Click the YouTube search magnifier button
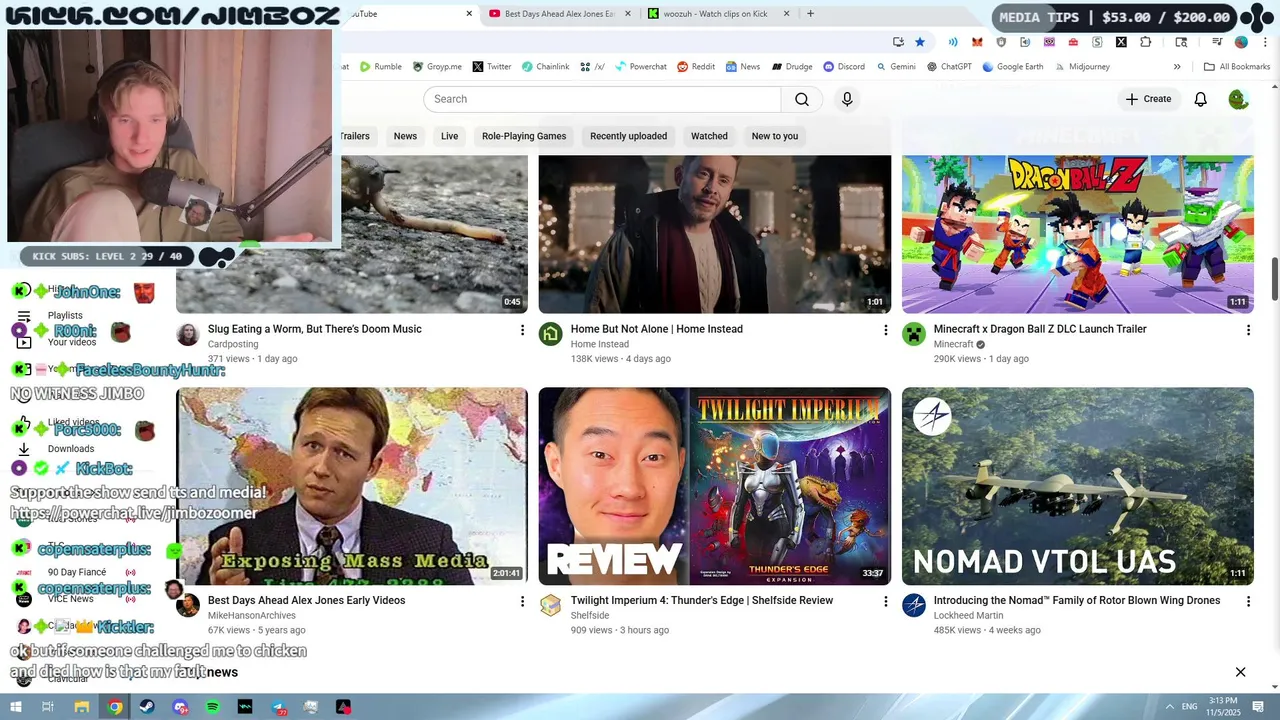The height and width of the screenshot is (720, 1280). pyautogui.click(x=802, y=99)
